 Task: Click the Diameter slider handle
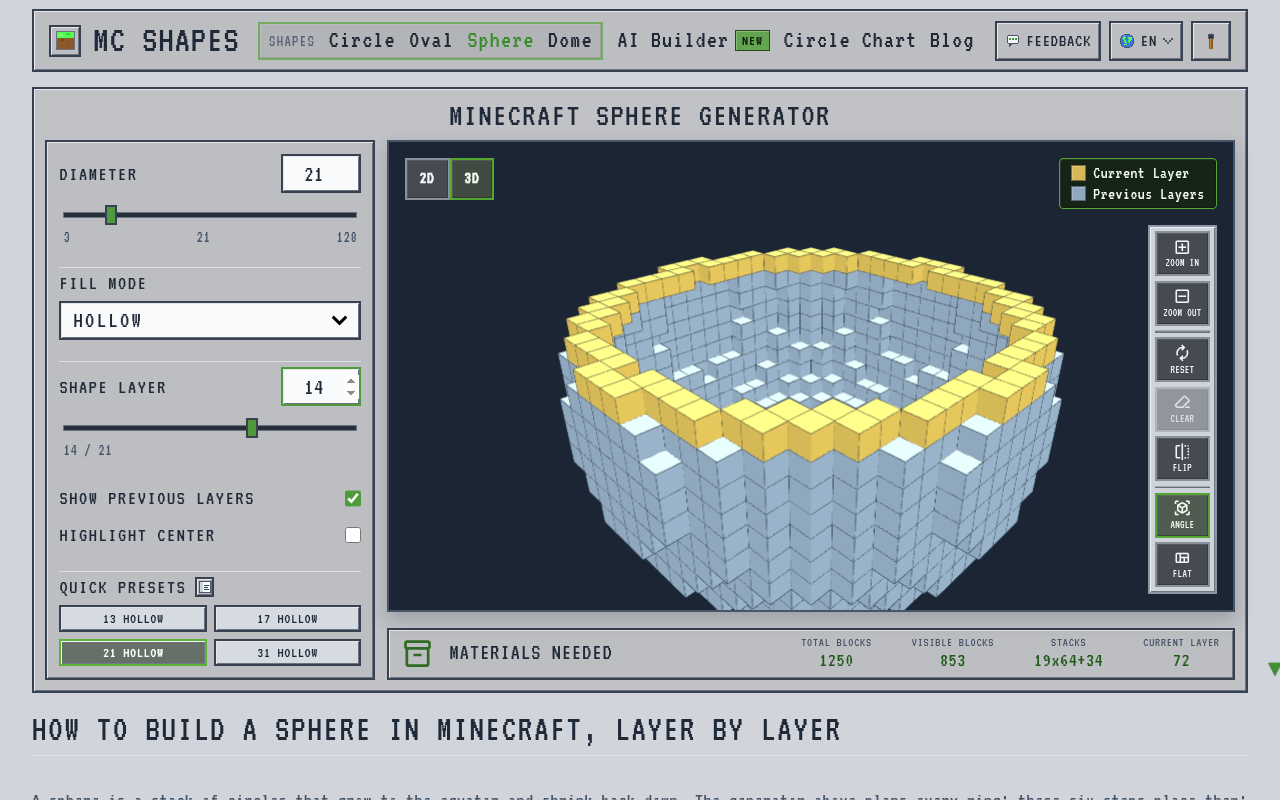(x=111, y=215)
